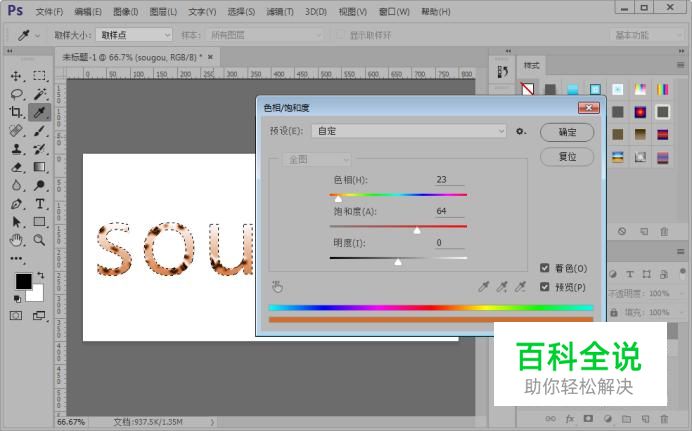Screen dimensions: 692x431
Task: Click the lightness slider handle
Action: [x=398, y=262]
